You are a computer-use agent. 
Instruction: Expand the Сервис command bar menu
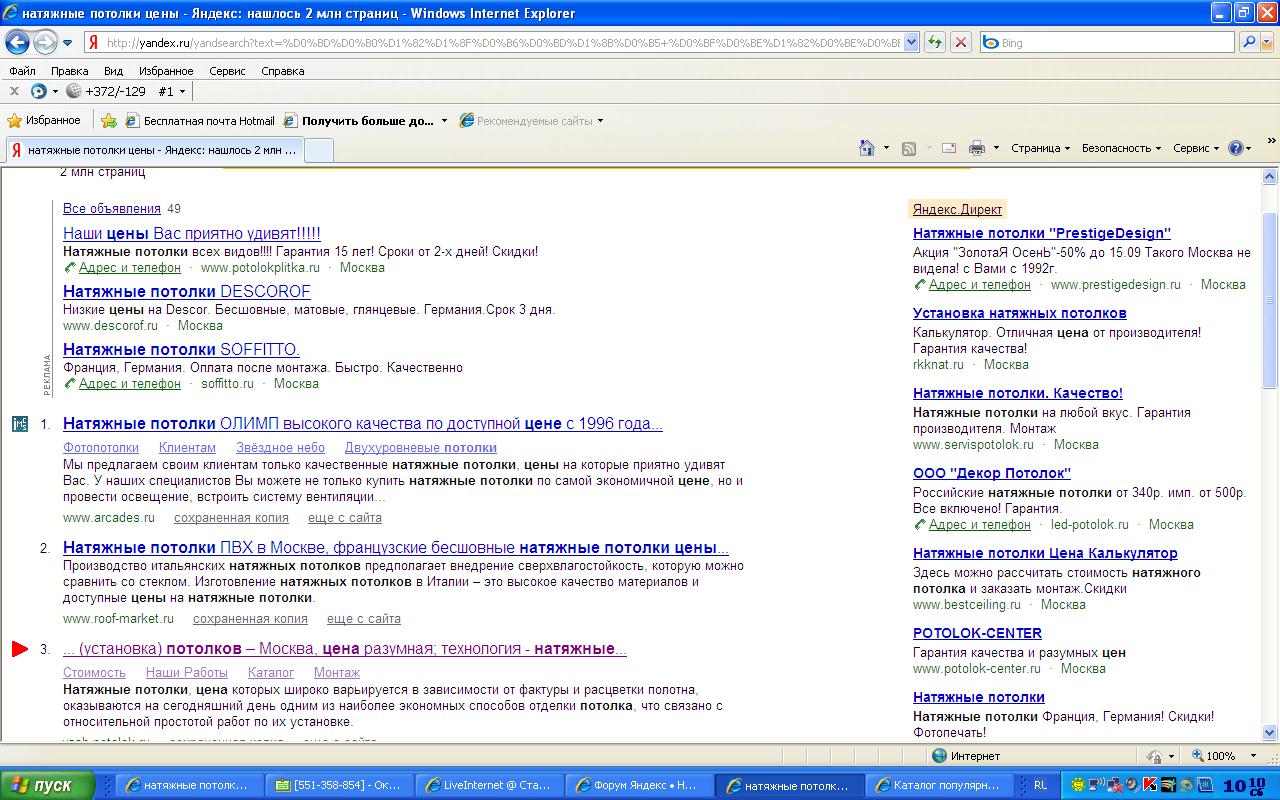click(x=1196, y=148)
